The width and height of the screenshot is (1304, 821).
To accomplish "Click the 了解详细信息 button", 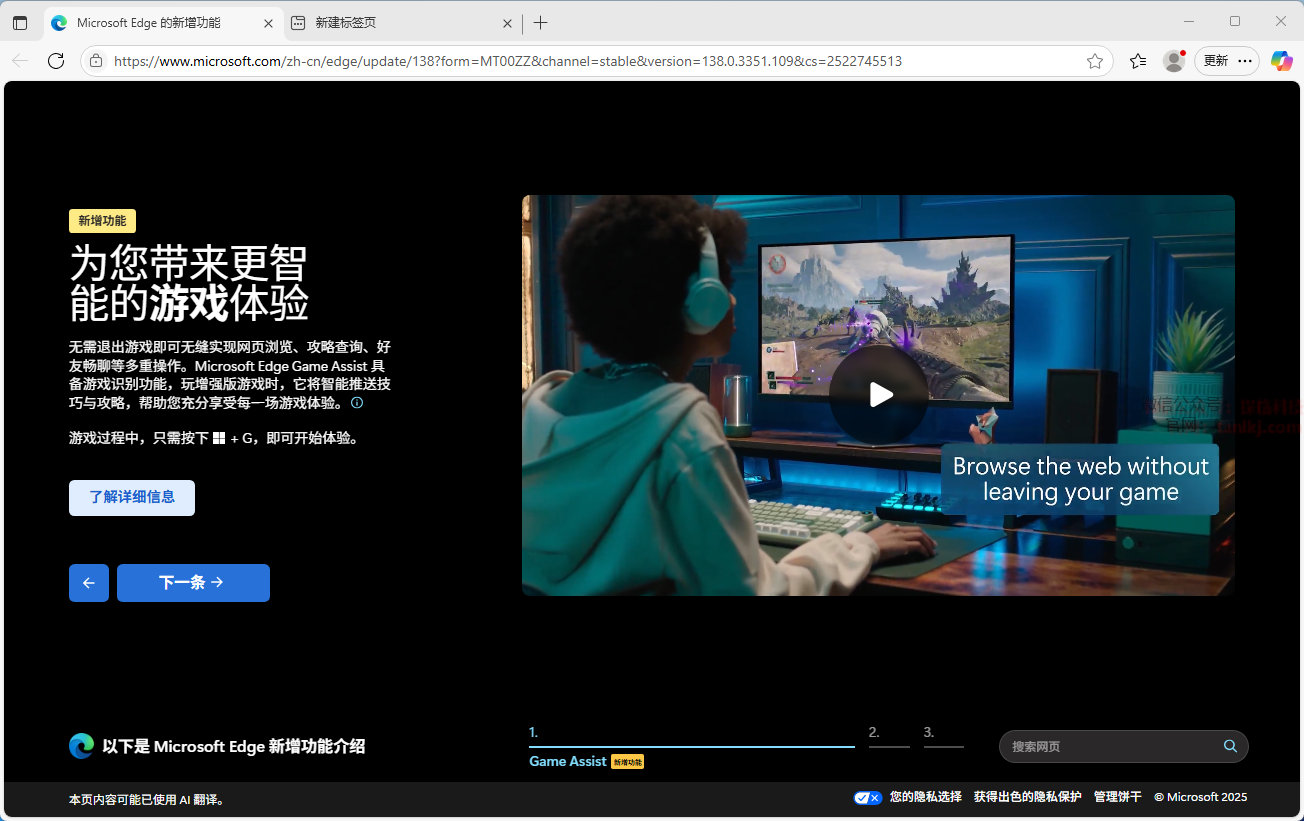I will (x=132, y=497).
